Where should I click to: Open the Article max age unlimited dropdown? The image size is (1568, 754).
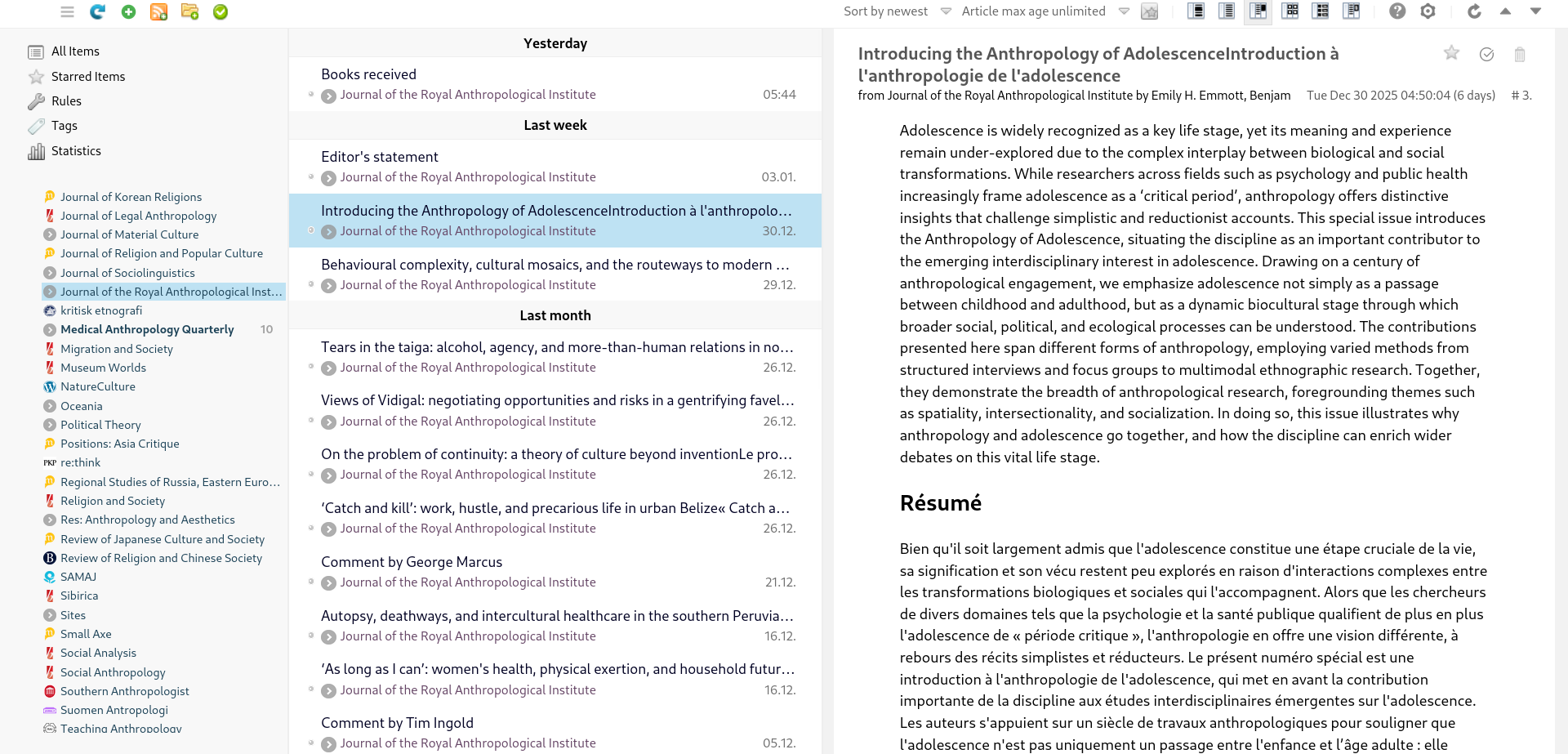[x=1045, y=11]
